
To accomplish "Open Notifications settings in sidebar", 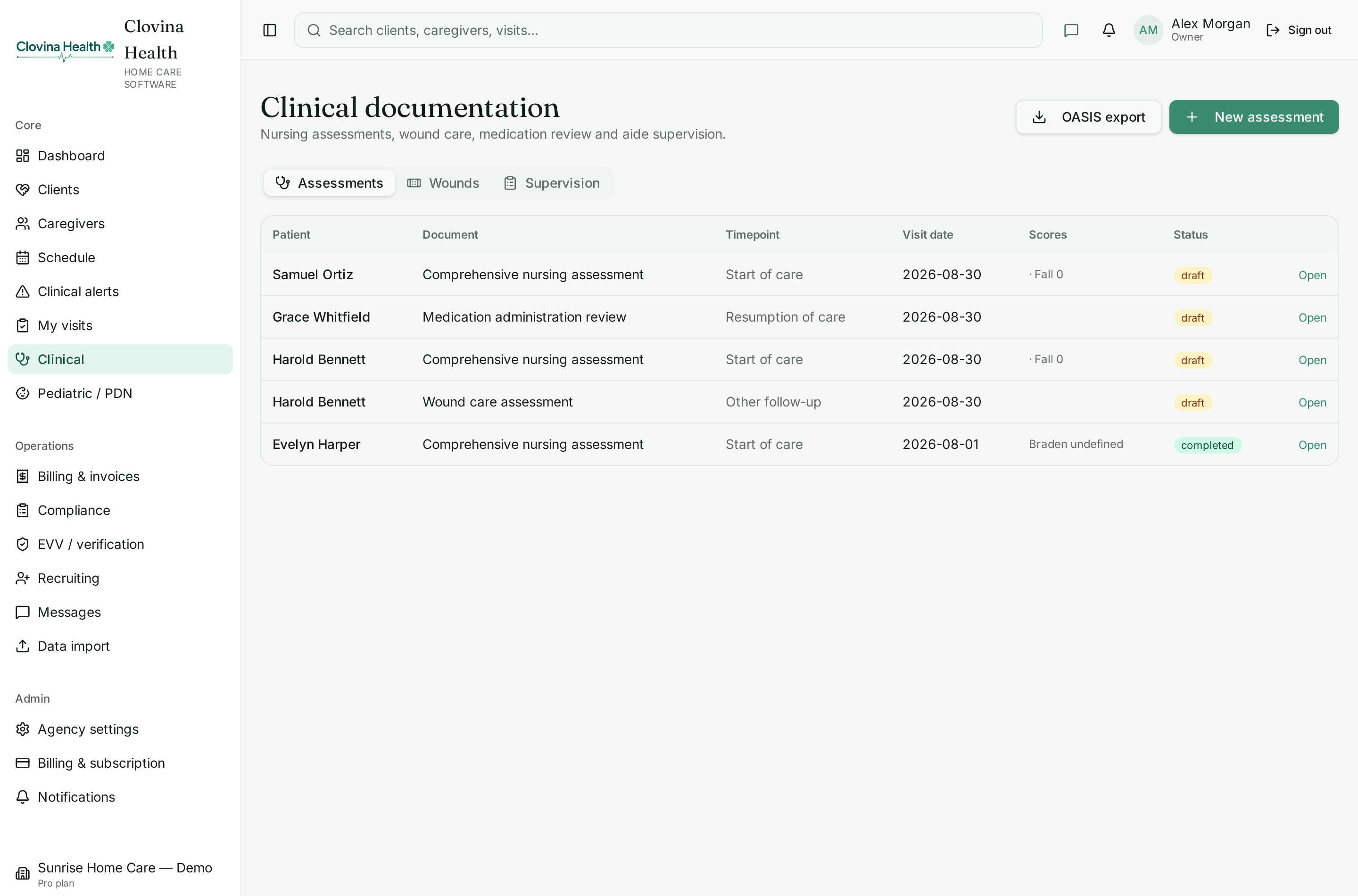I will 120,797.
